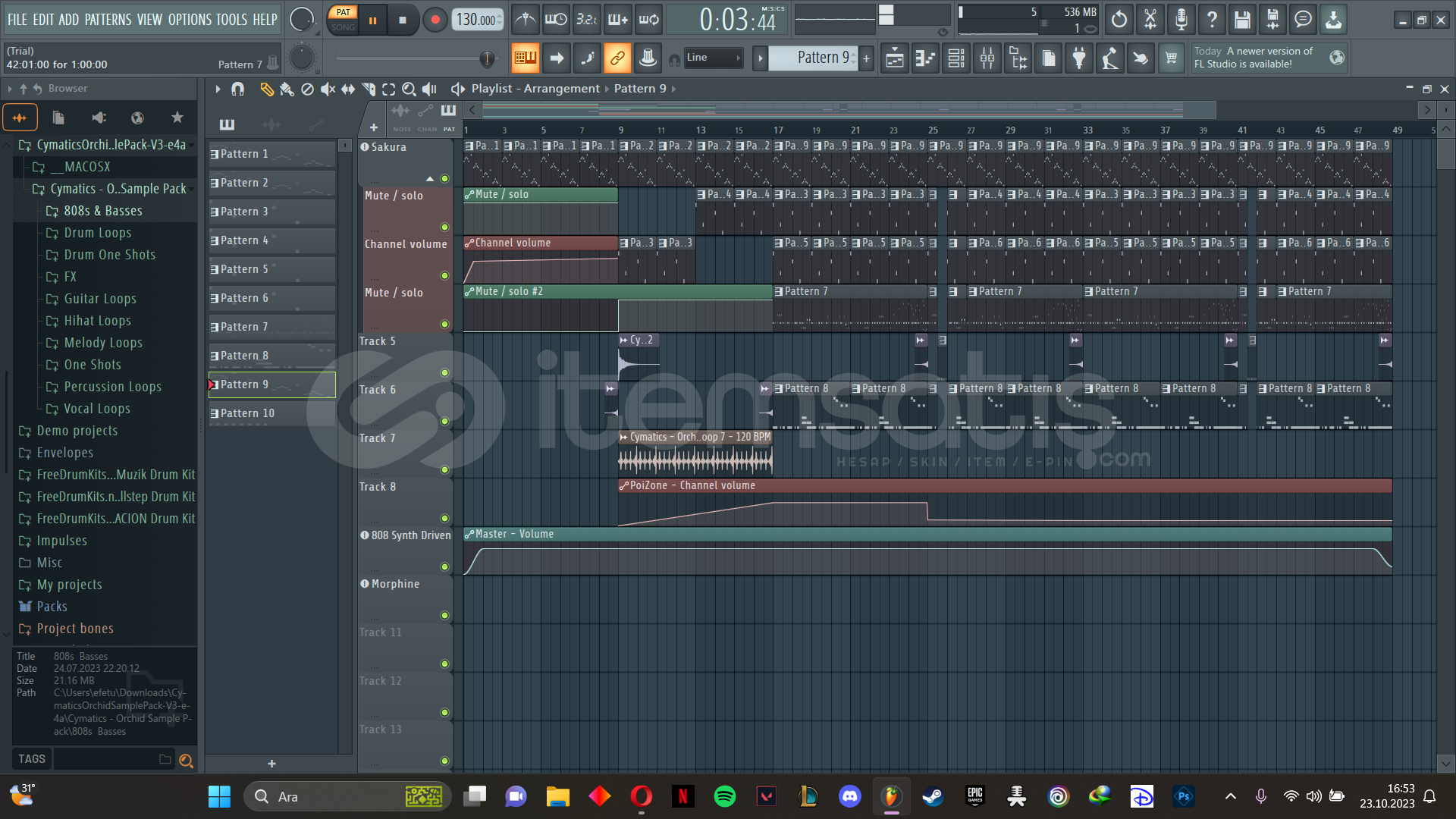
Task: Toggle loop recording button
Action: [648, 20]
